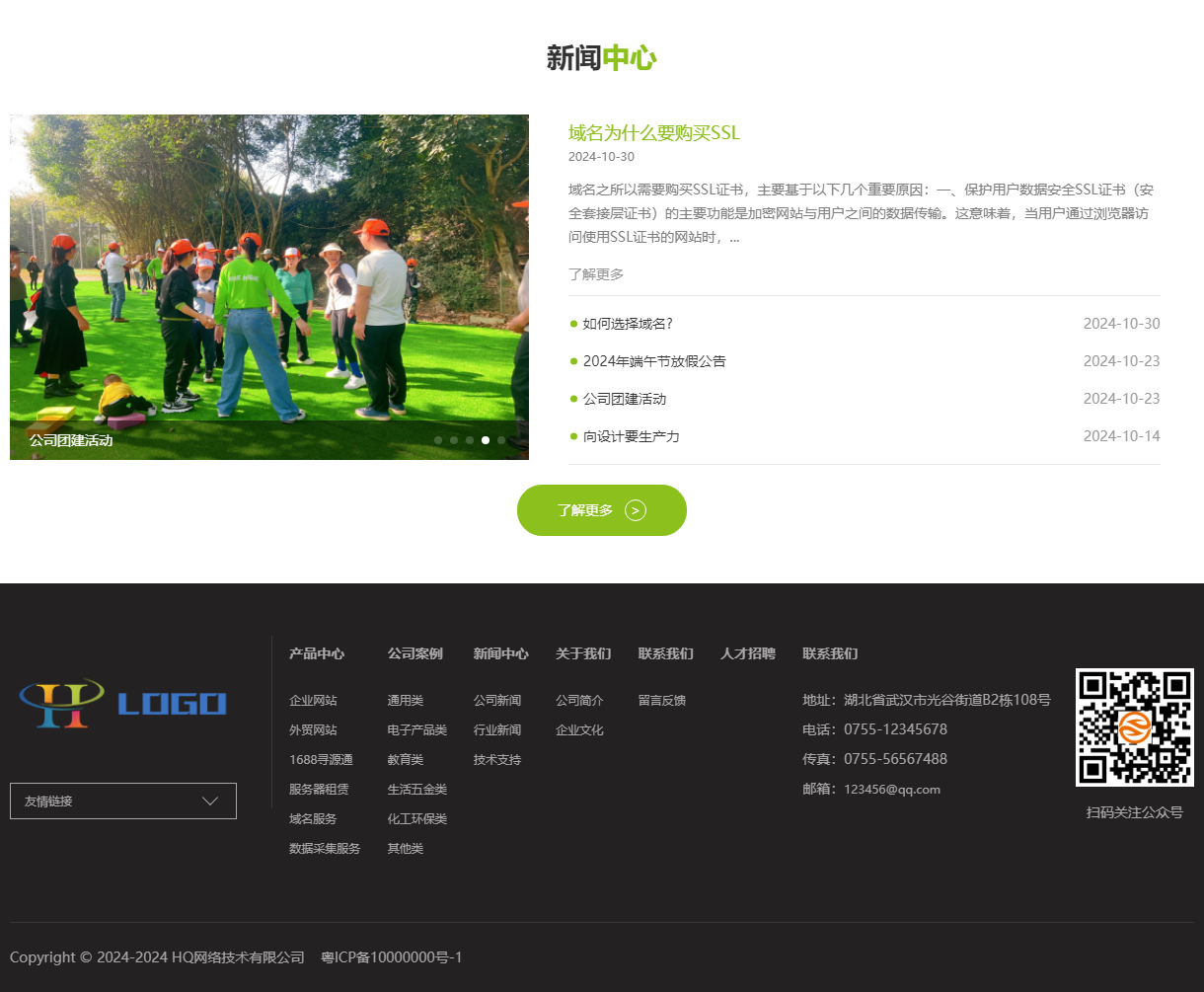1204x992 pixels.
Task: Open the 行业新闻 footer link
Action: tap(497, 730)
